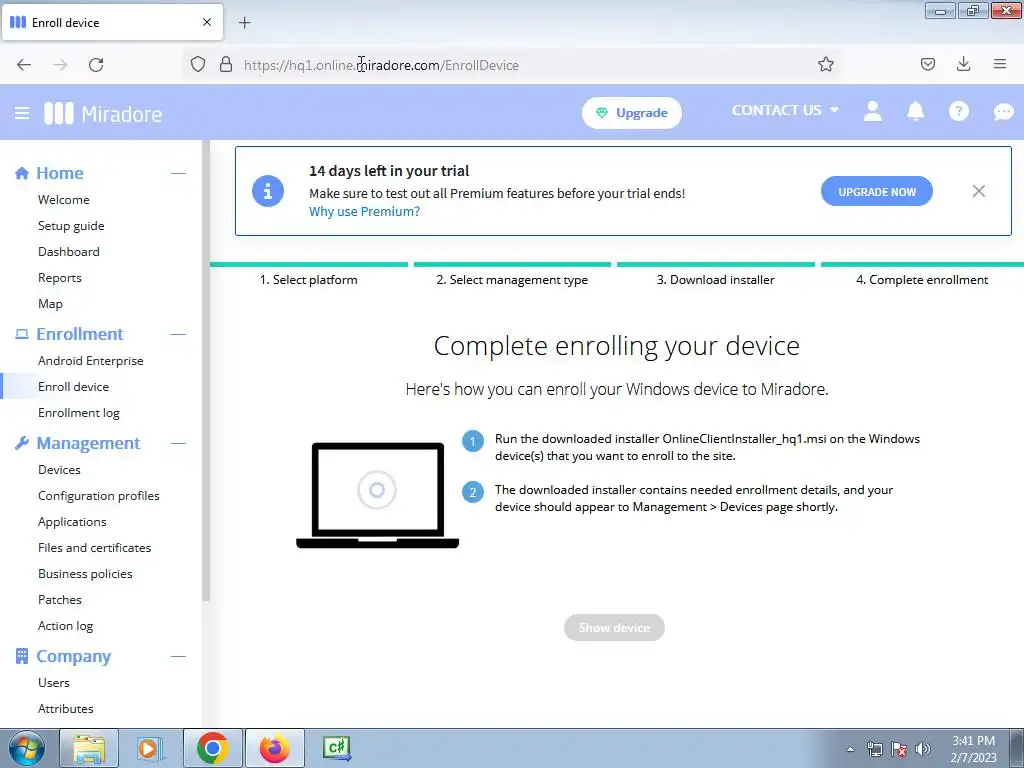Open the CONTACT US dropdown
Viewport: 1024px width, 768px height.
pyautogui.click(x=785, y=110)
